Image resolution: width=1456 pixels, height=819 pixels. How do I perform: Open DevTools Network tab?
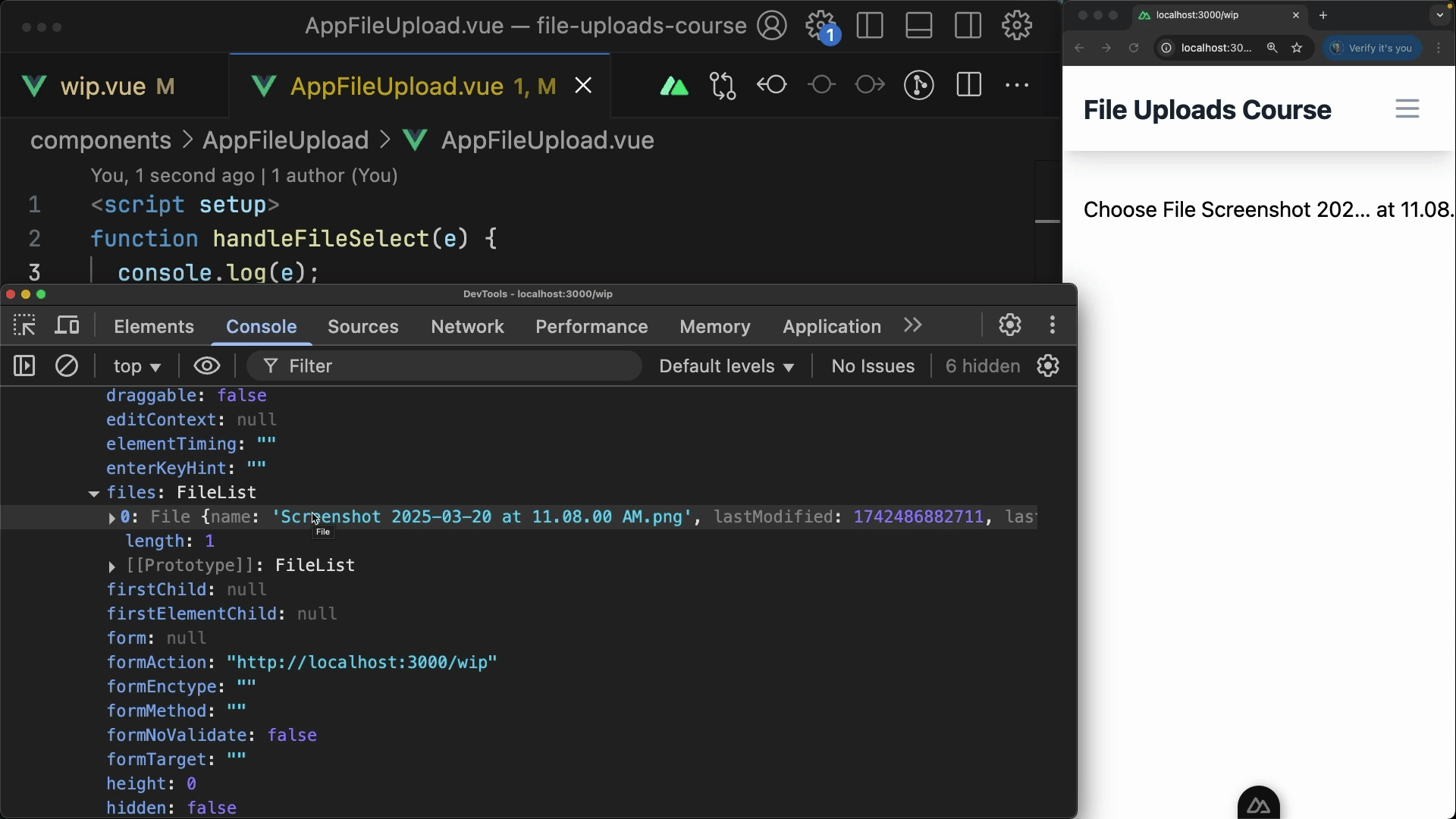tap(467, 327)
